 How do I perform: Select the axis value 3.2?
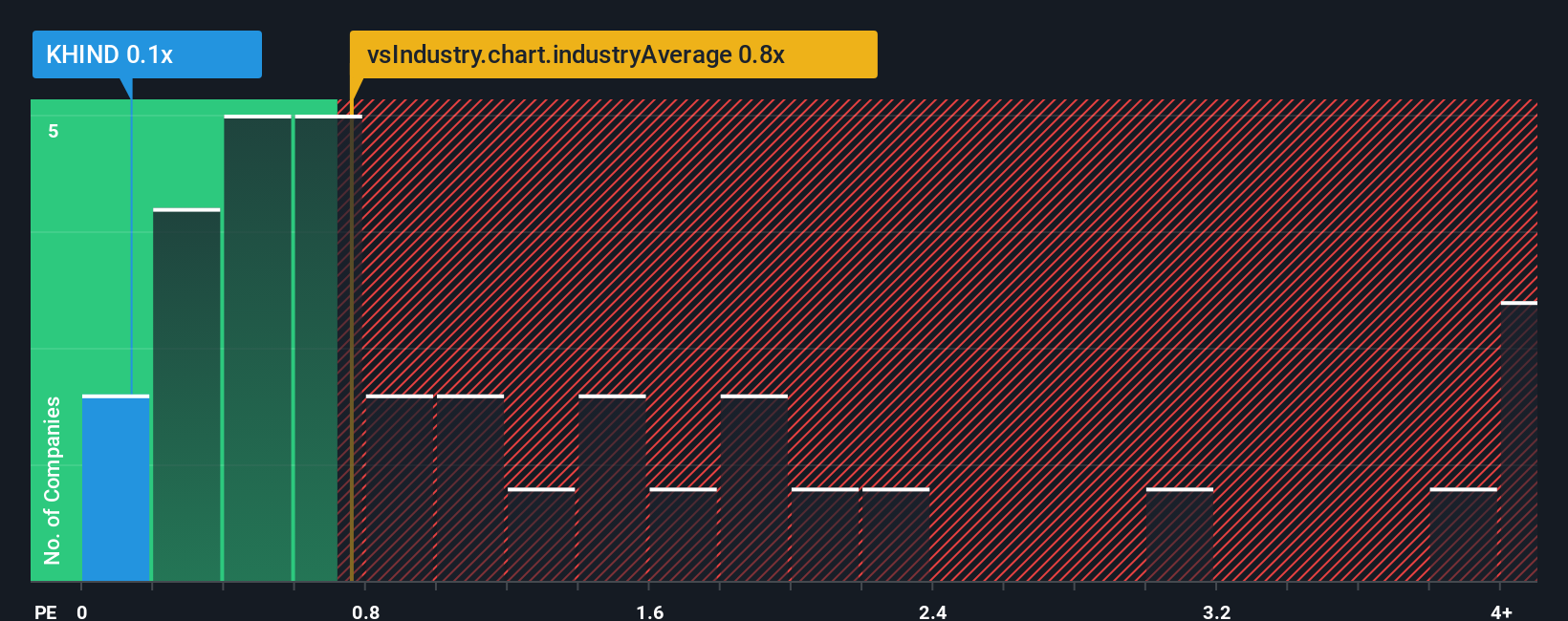1217,611
